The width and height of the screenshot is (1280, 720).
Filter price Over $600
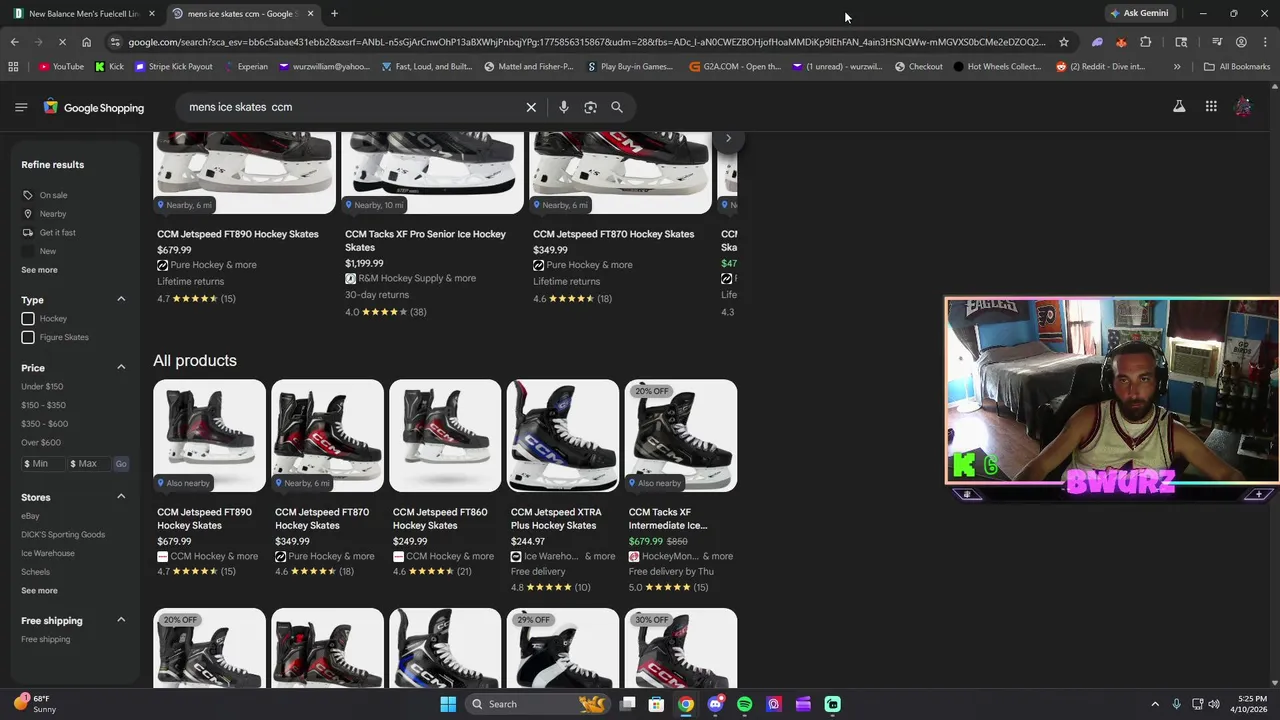41,442
